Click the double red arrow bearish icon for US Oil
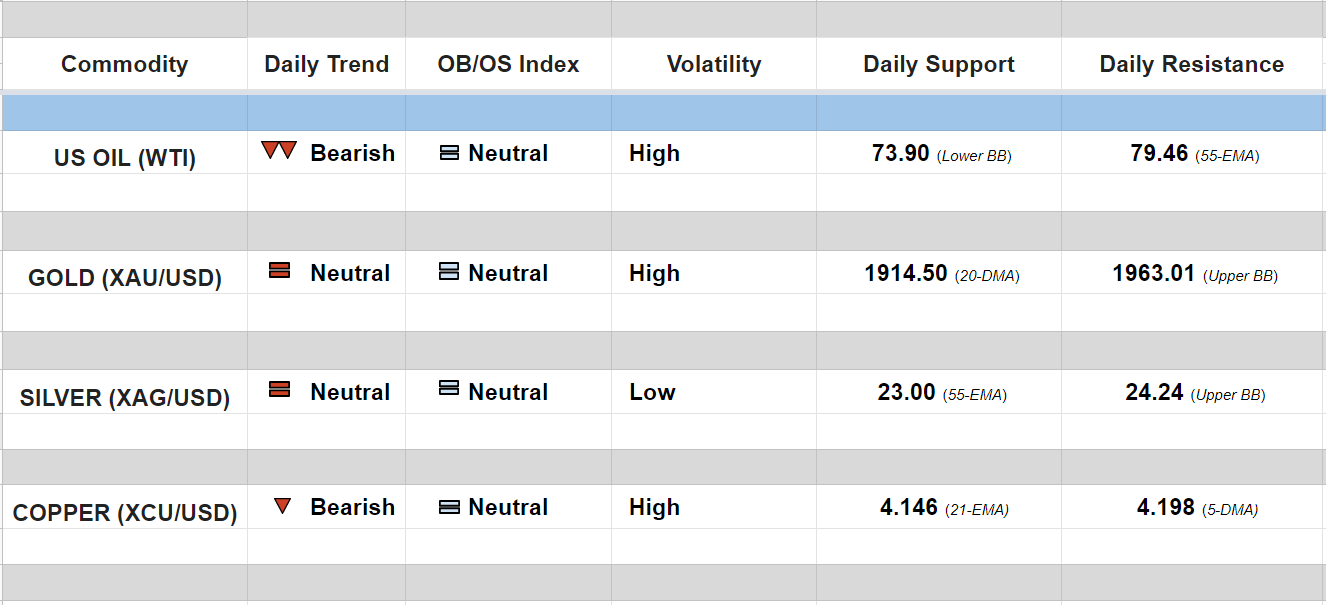The width and height of the screenshot is (1328, 608). (279, 151)
